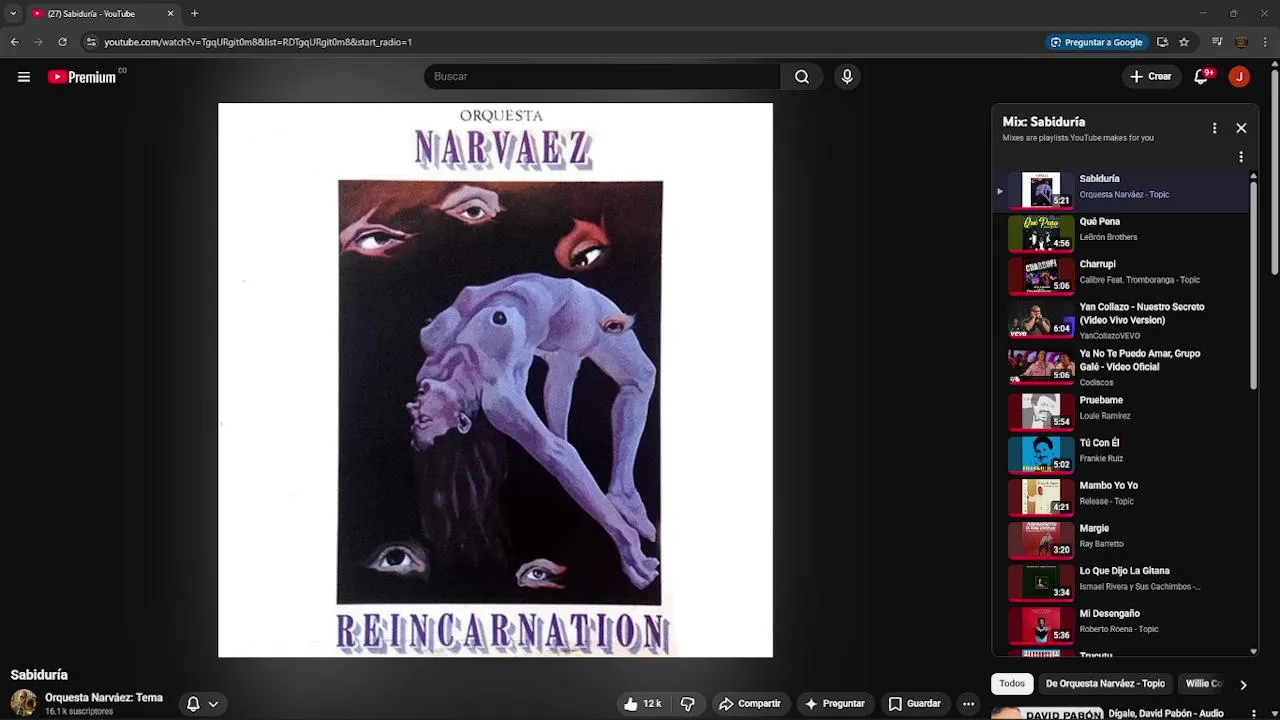Share the video via Compartir

(x=749, y=704)
